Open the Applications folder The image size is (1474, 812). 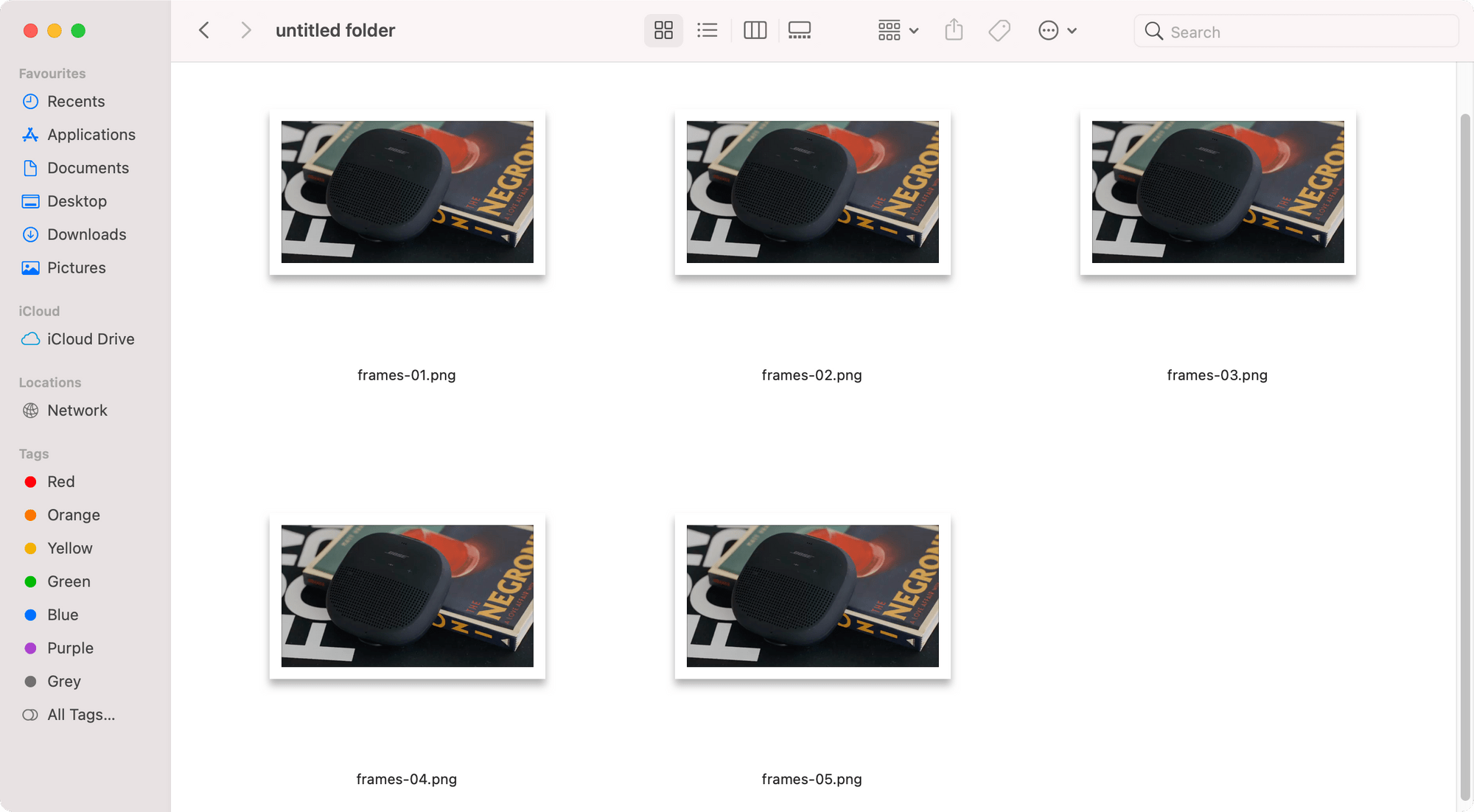[x=91, y=135]
